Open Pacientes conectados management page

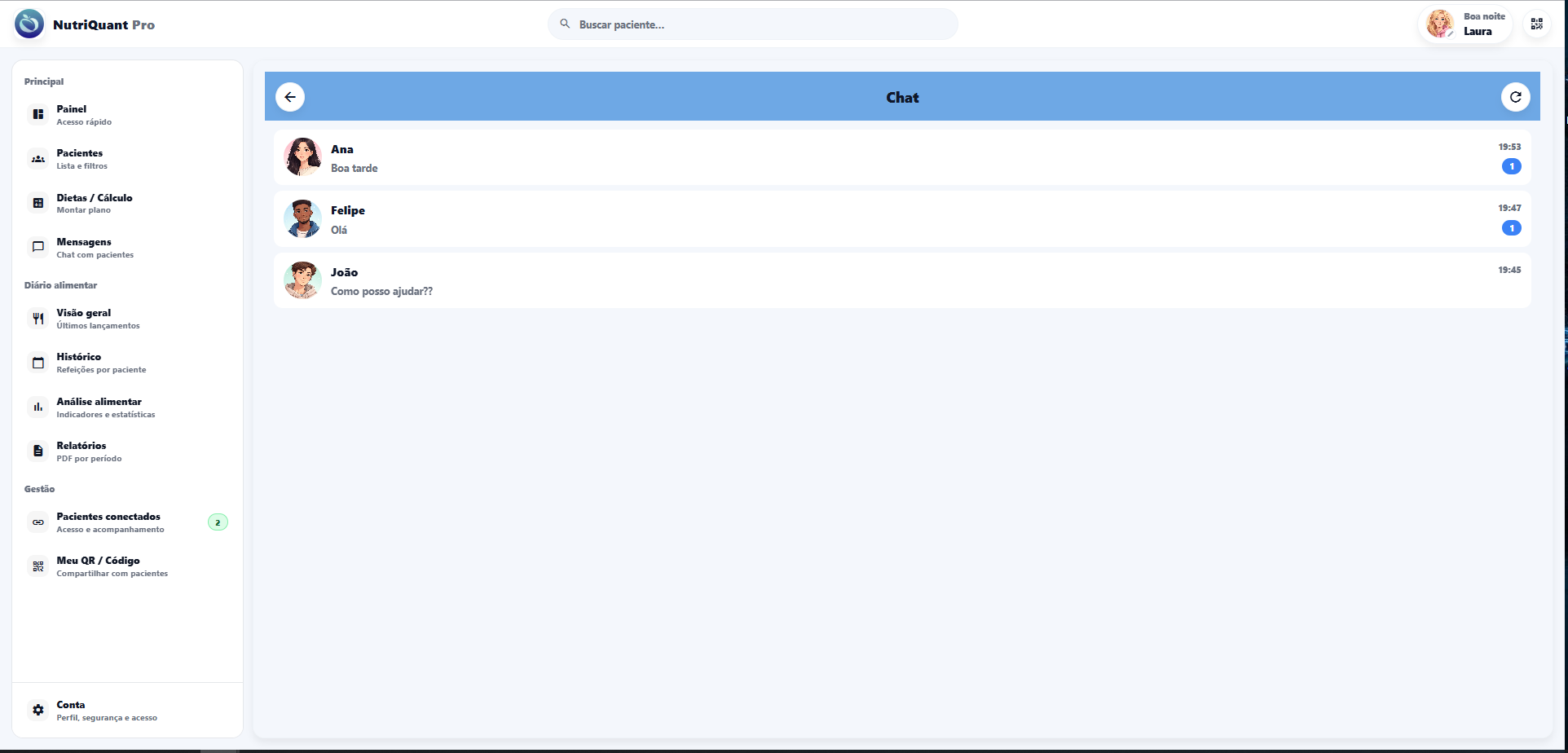click(x=108, y=522)
